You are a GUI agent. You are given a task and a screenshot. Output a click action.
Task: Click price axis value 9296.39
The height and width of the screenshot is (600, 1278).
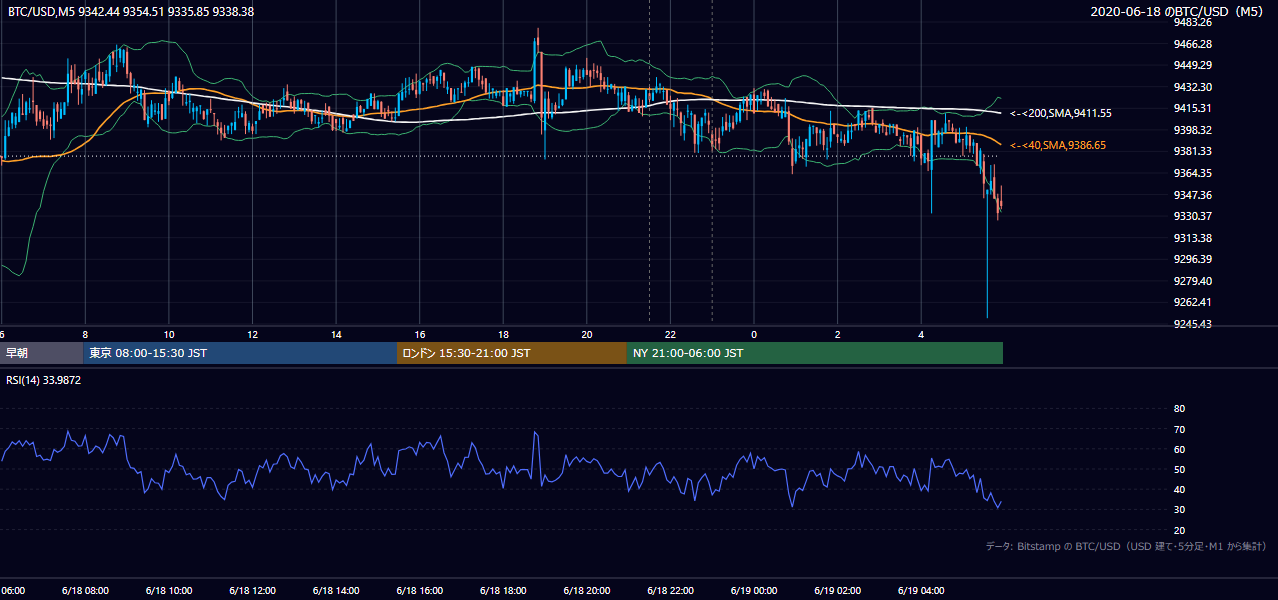tap(1193, 259)
